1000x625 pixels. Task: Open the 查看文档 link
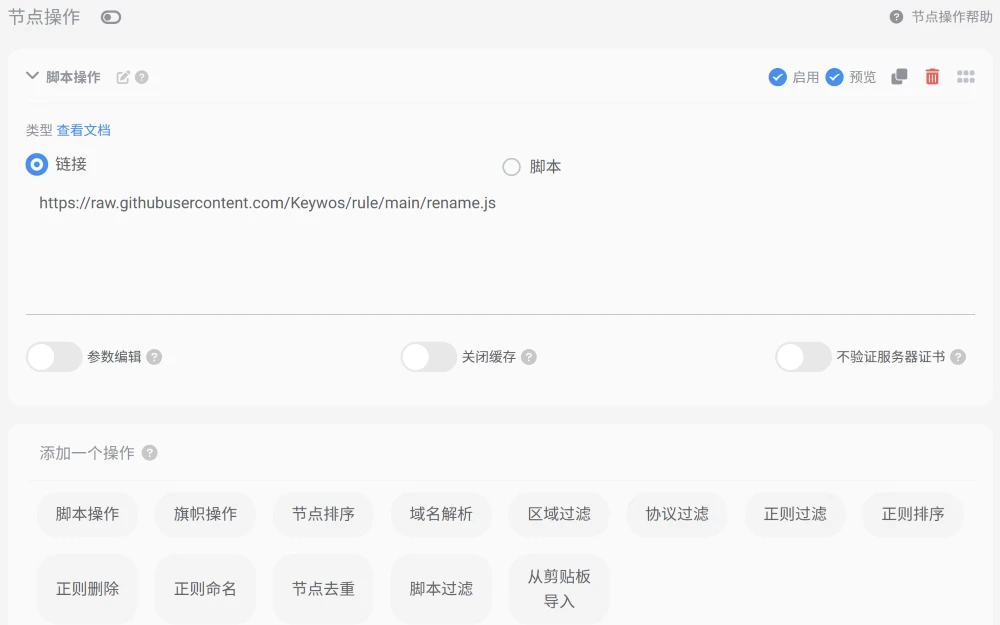click(x=84, y=130)
